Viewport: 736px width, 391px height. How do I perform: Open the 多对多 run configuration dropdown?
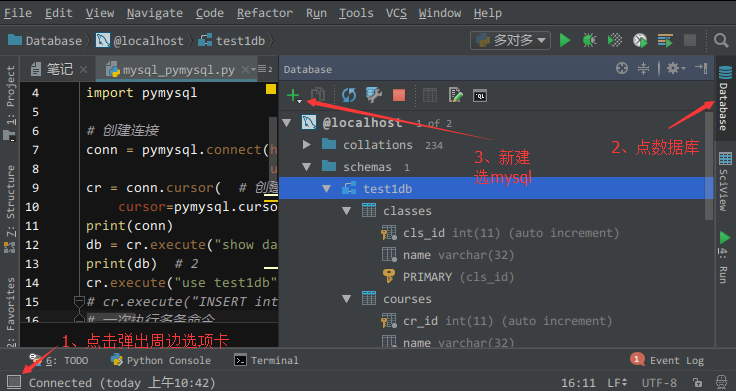(x=510, y=40)
